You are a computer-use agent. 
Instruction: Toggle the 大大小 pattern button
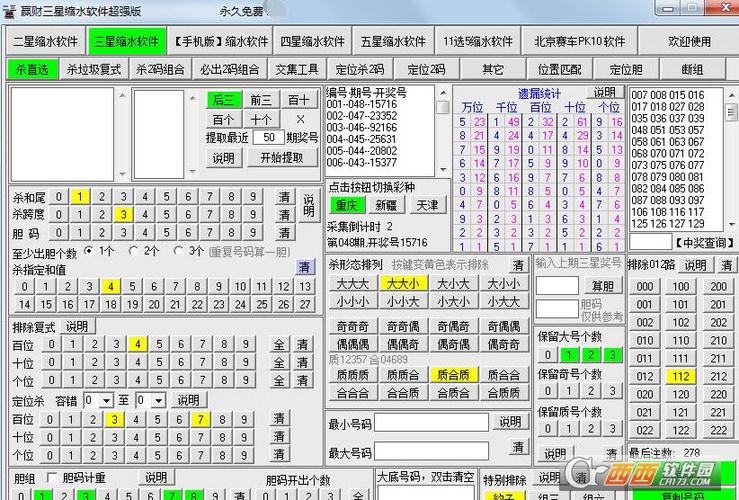[403, 283]
